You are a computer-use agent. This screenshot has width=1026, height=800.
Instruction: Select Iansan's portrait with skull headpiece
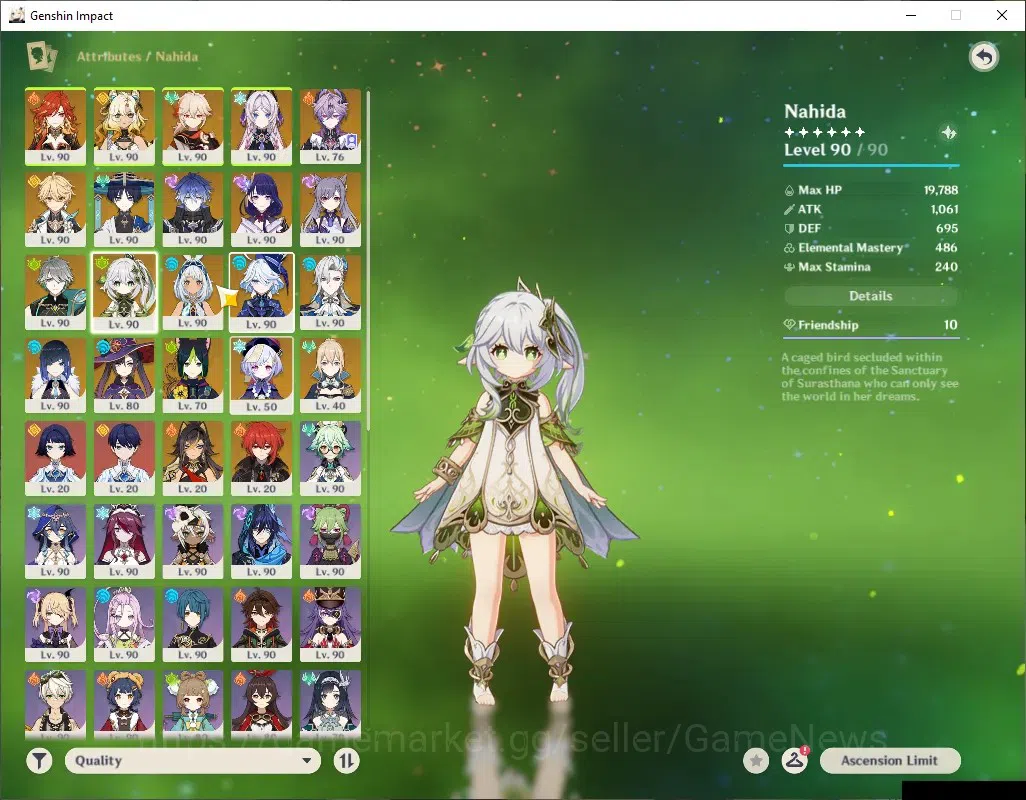pos(192,542)
